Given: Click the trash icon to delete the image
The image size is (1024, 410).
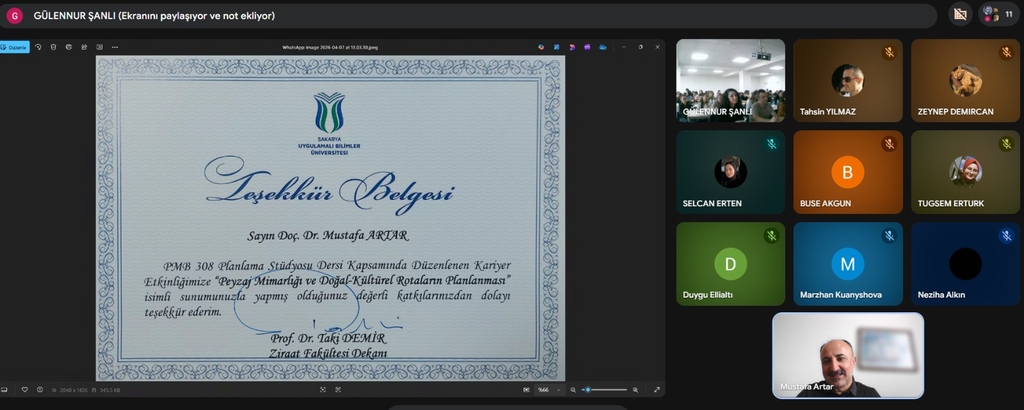Looking at the screenshot, I should tap(53, 46).
